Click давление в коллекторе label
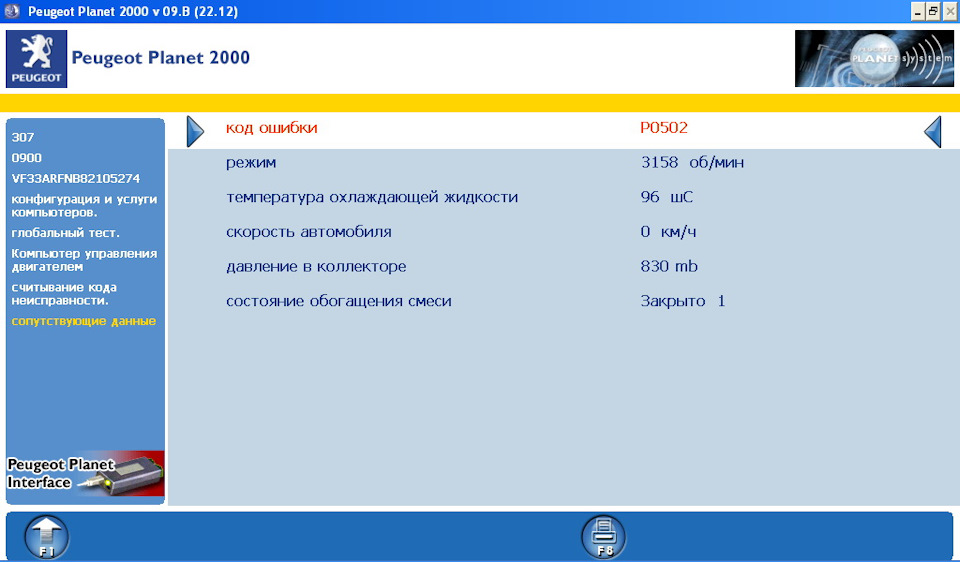The height and width of the screenshot is (562, 960). click(x=316, y=267)
